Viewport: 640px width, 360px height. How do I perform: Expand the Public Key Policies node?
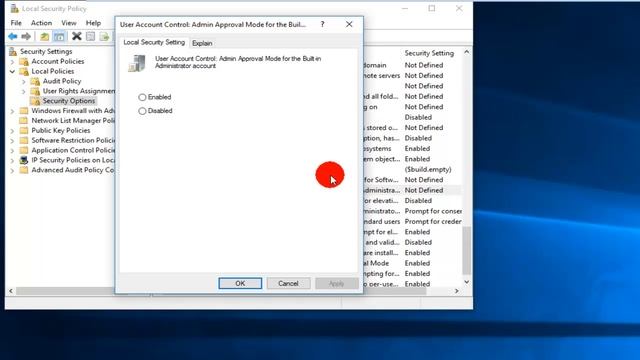[x=12, y=131]
